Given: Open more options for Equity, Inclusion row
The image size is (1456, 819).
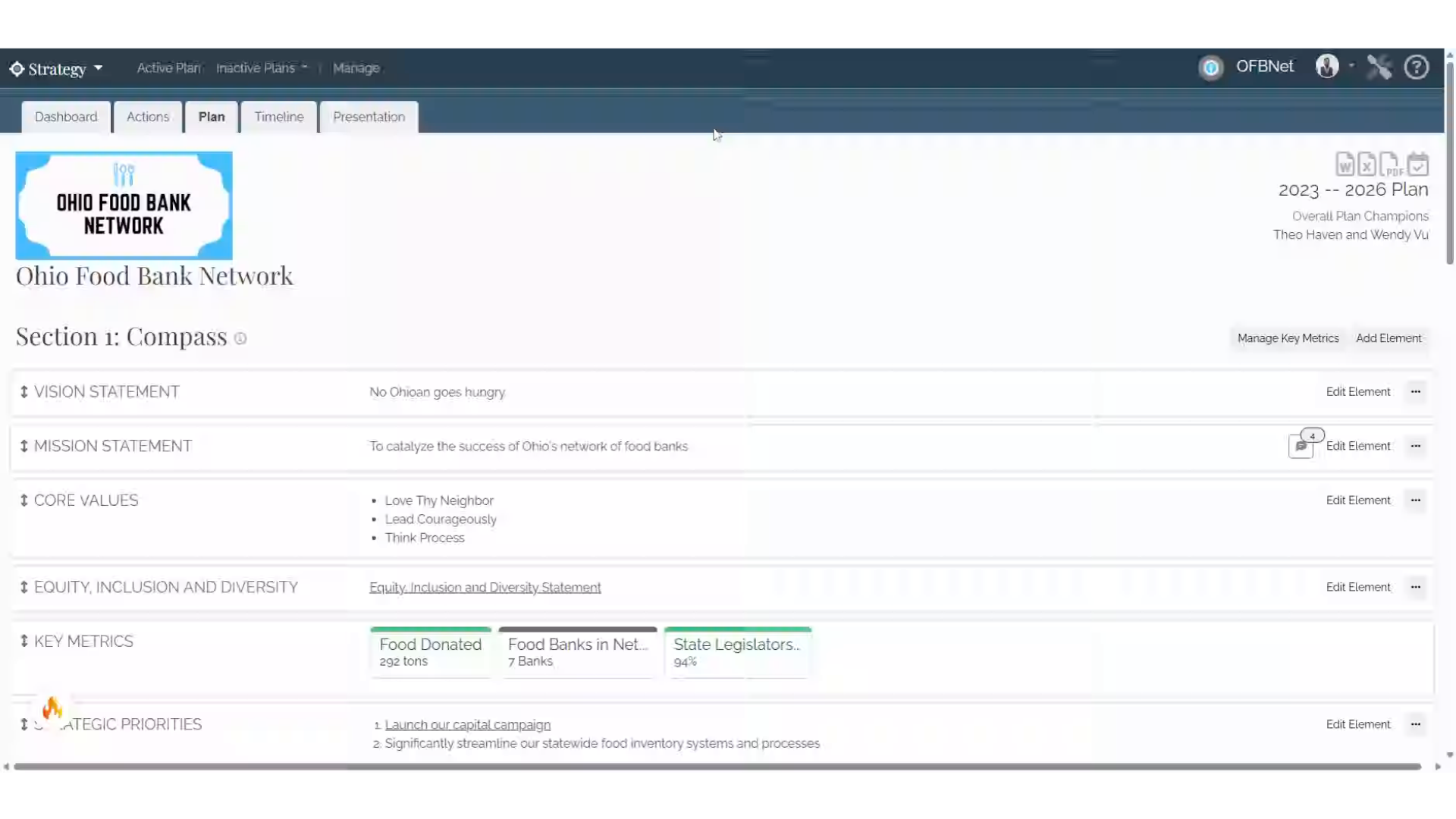Looking at the screenshot, I should tap(1416, 587).
